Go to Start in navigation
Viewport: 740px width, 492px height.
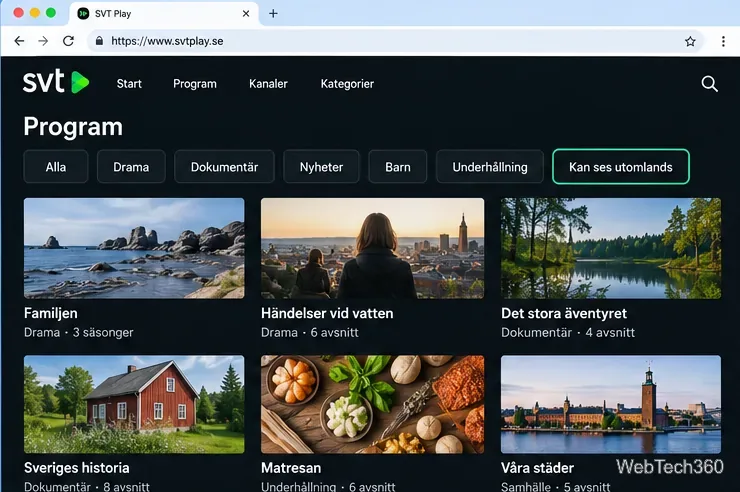[129, 83]
